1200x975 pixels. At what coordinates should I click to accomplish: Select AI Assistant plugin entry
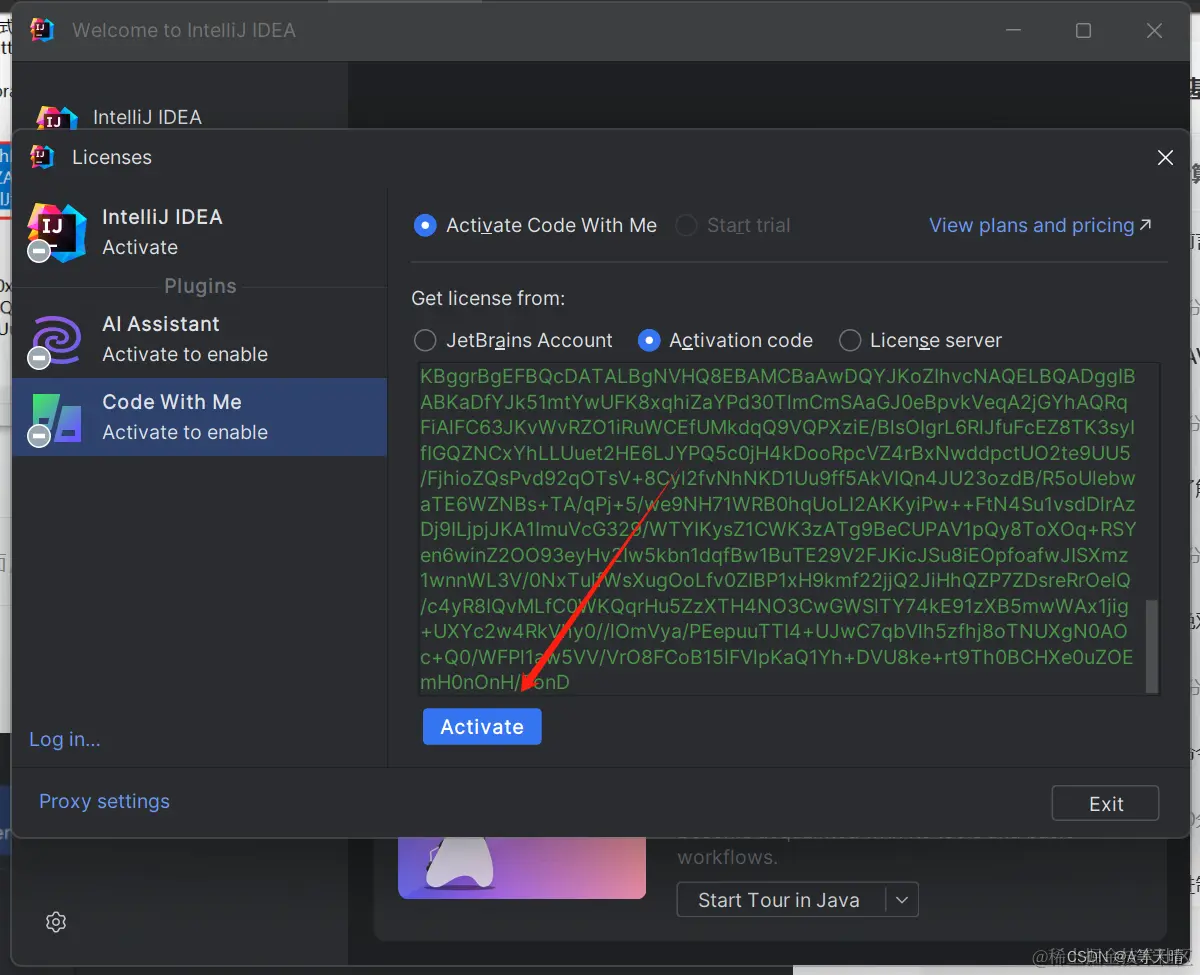click(200, 339)
